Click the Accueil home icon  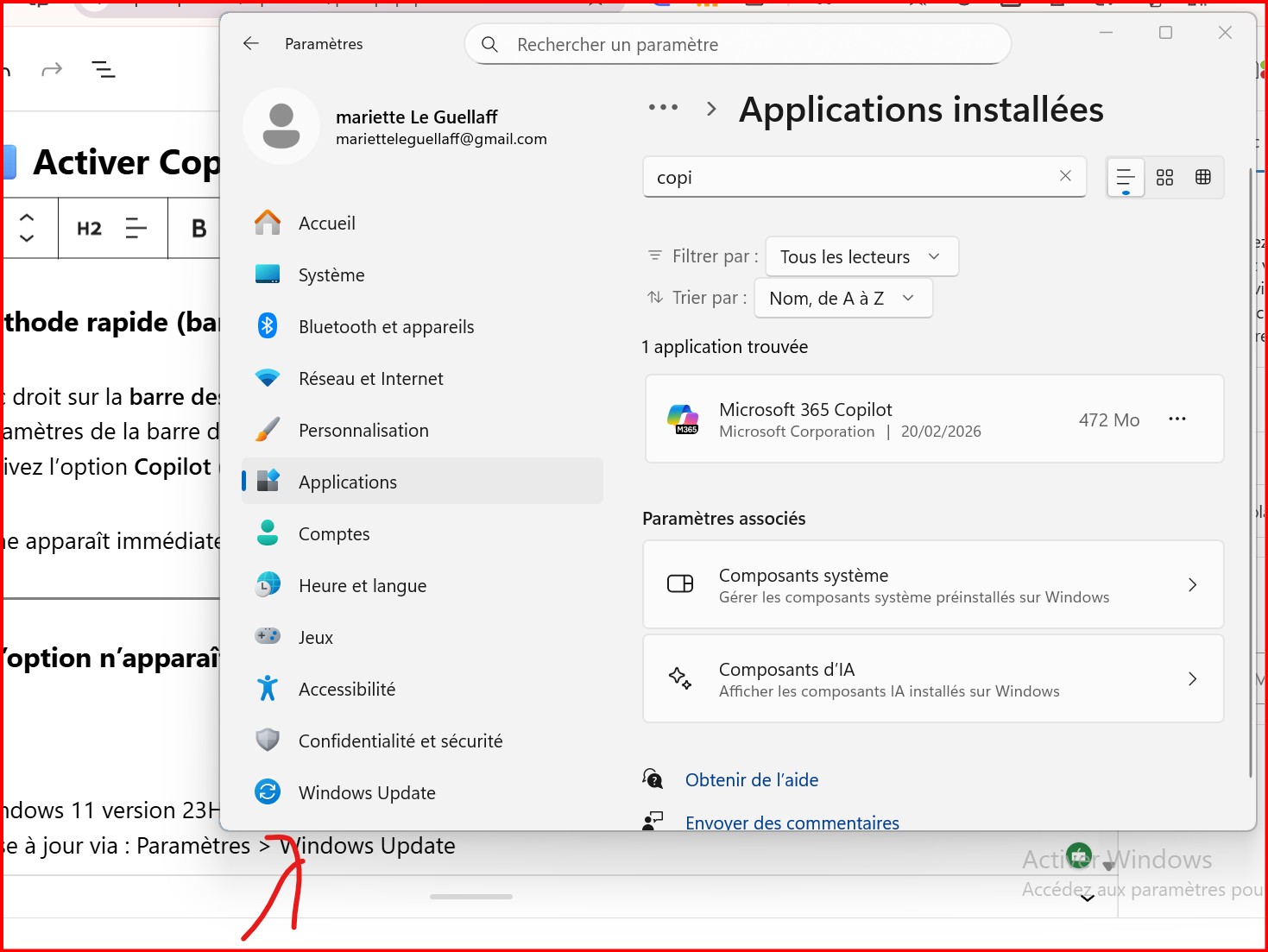[x=268, y=224]
